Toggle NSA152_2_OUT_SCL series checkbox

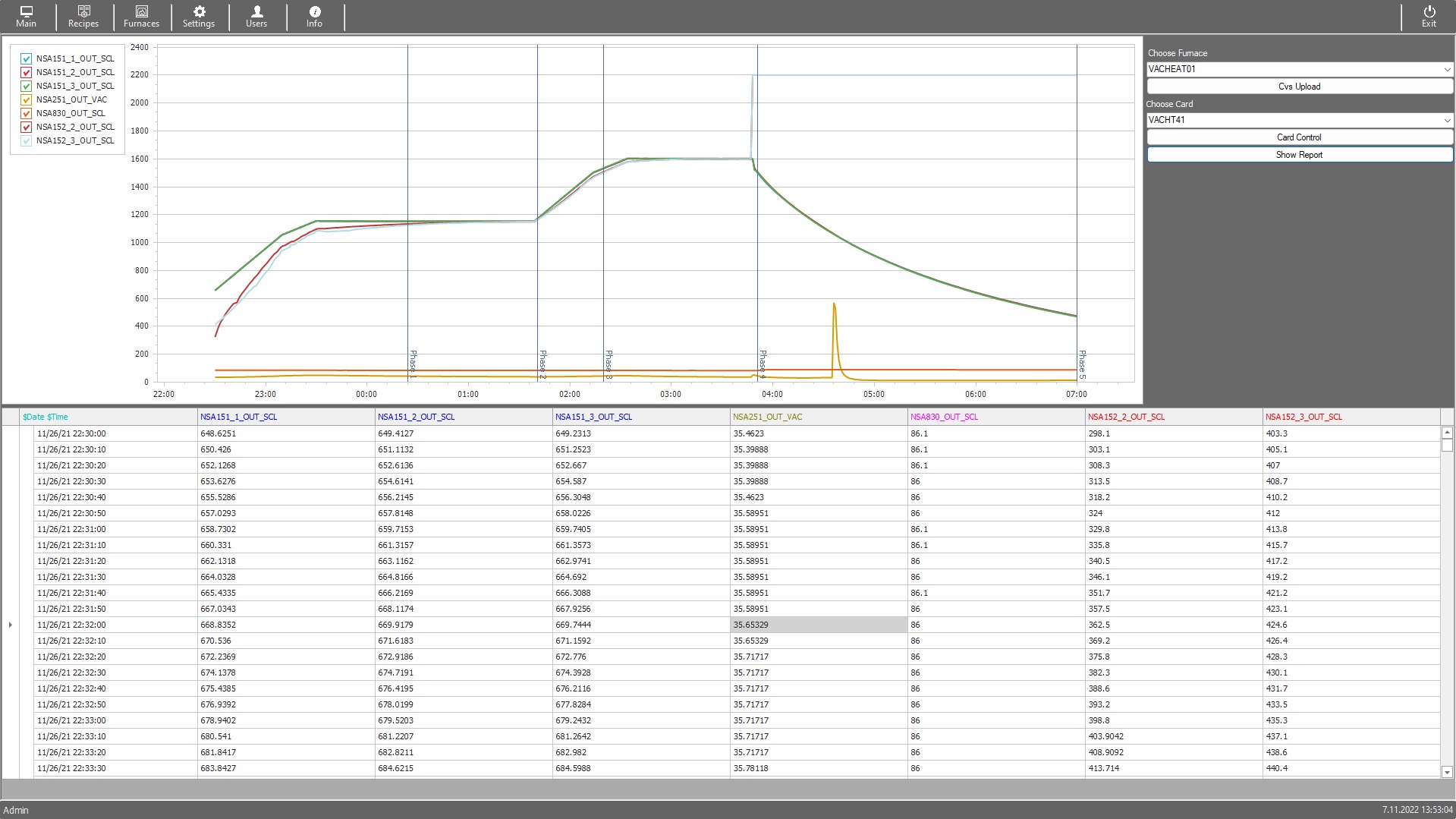tap(27, 127)
